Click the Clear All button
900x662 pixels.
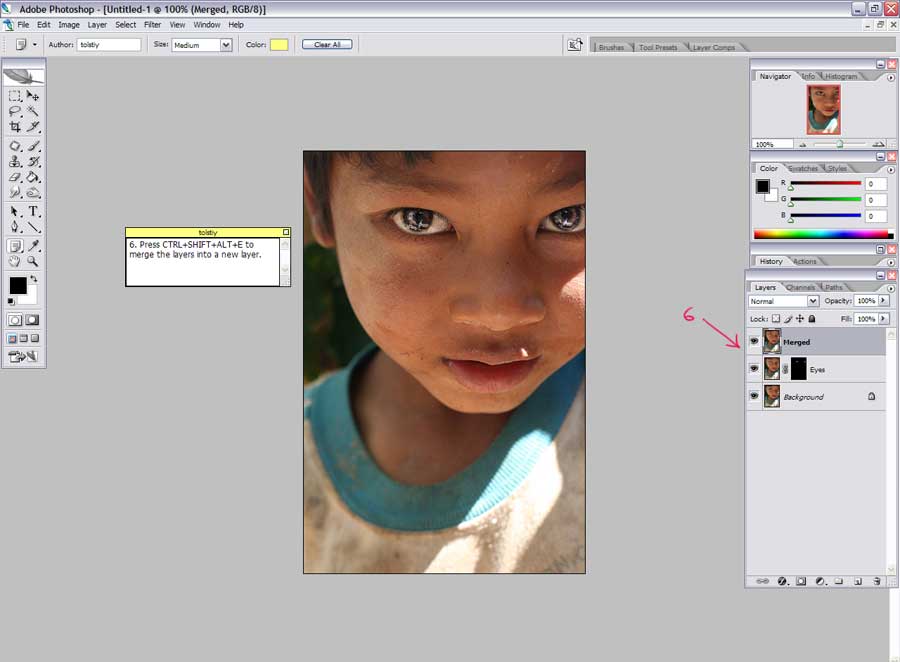tap(327, 45)
